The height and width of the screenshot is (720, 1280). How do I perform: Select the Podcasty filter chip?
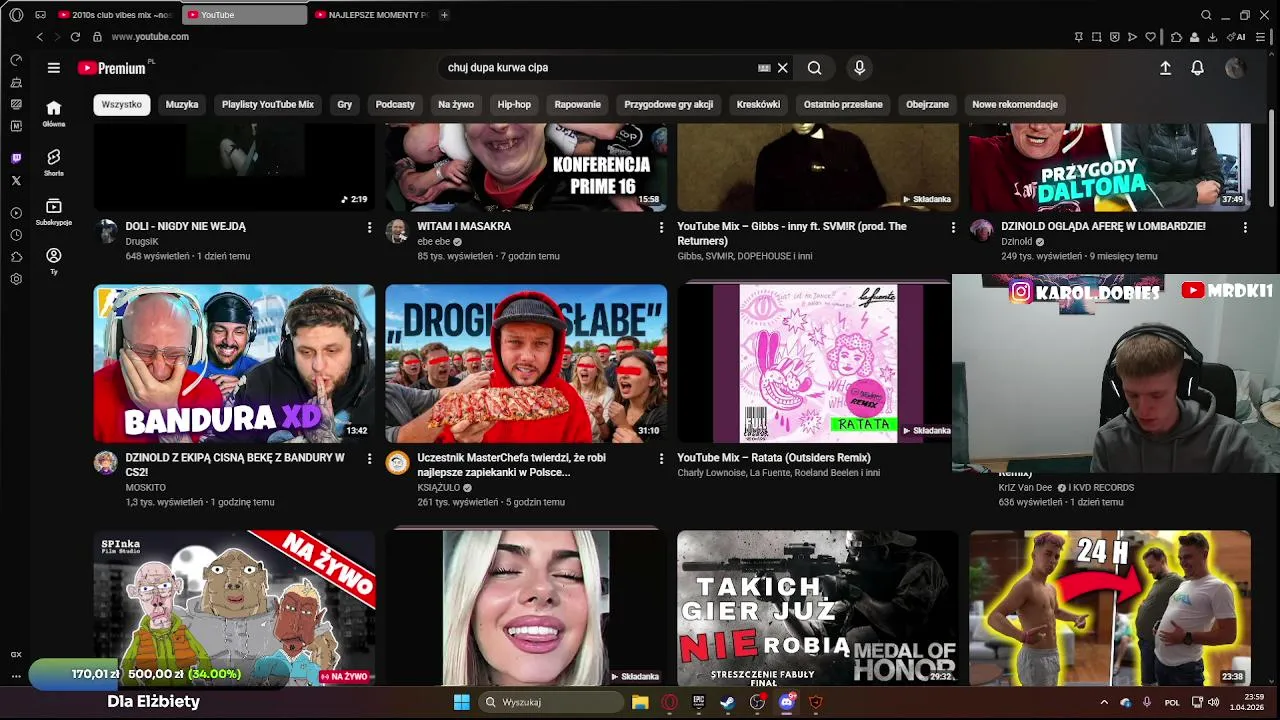(395, 104)
